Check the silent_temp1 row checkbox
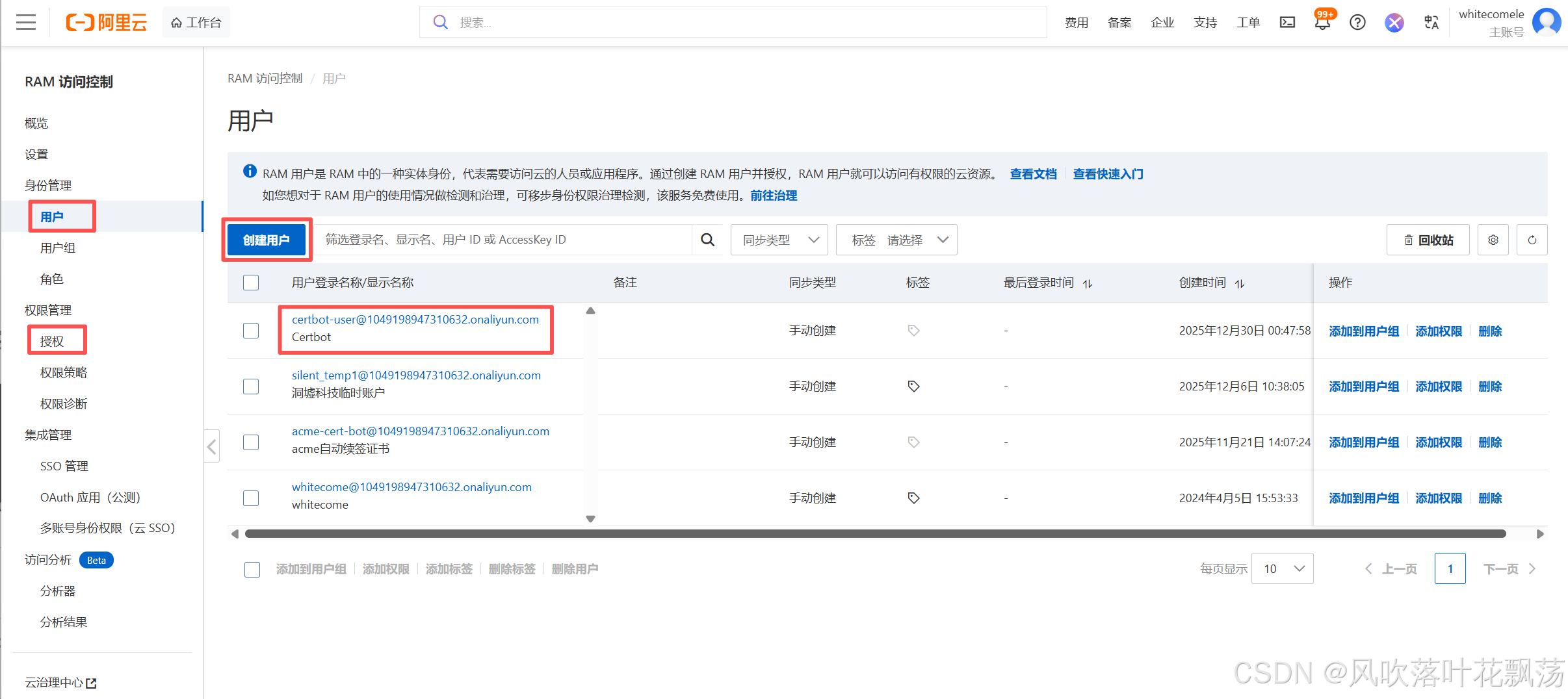Viewport: 1568px width, 699px height. coord(251,387)
